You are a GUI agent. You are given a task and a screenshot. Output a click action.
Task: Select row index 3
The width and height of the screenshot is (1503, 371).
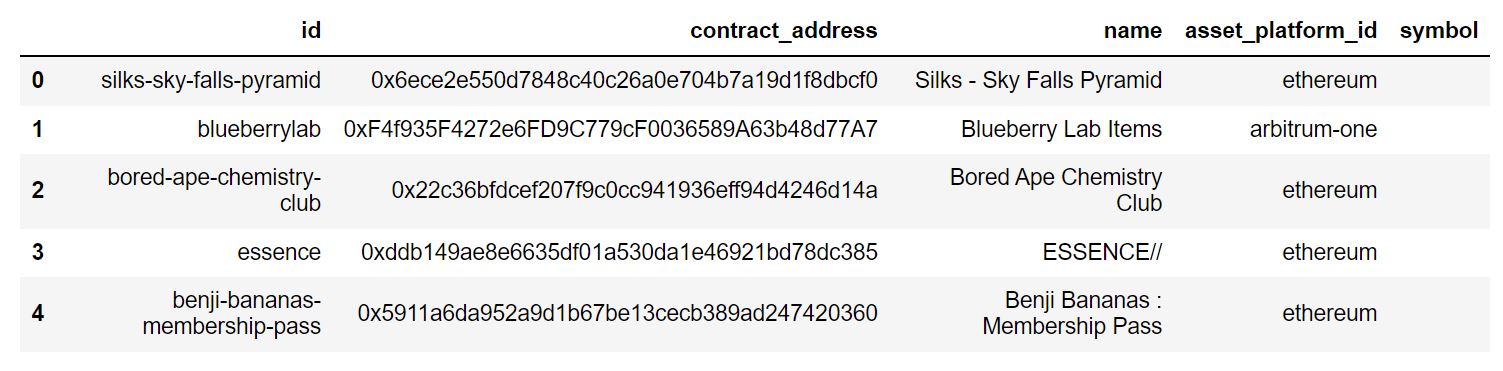37,252
